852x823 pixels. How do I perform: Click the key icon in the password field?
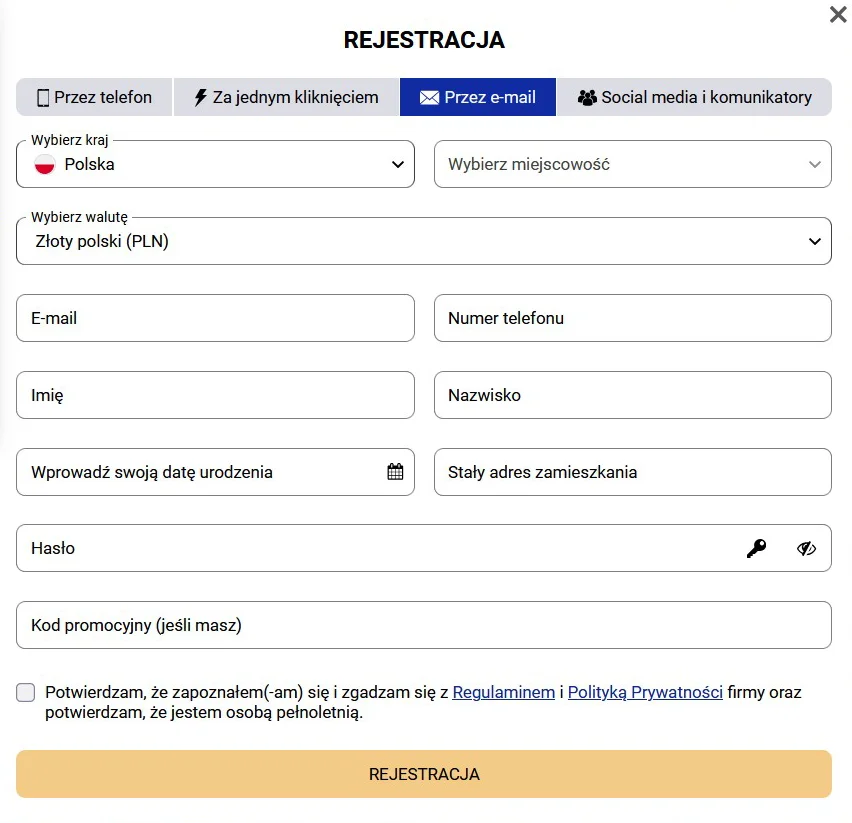[x=757, y=548]
